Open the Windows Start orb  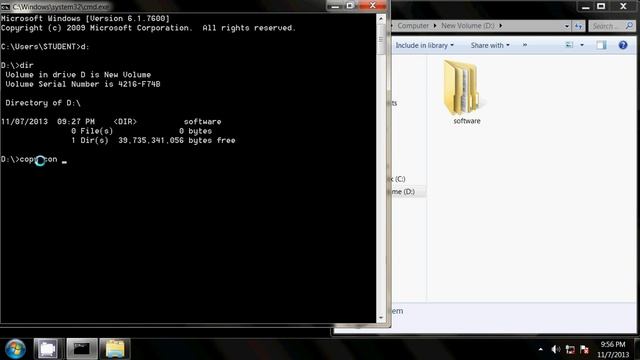pos(15,349)
